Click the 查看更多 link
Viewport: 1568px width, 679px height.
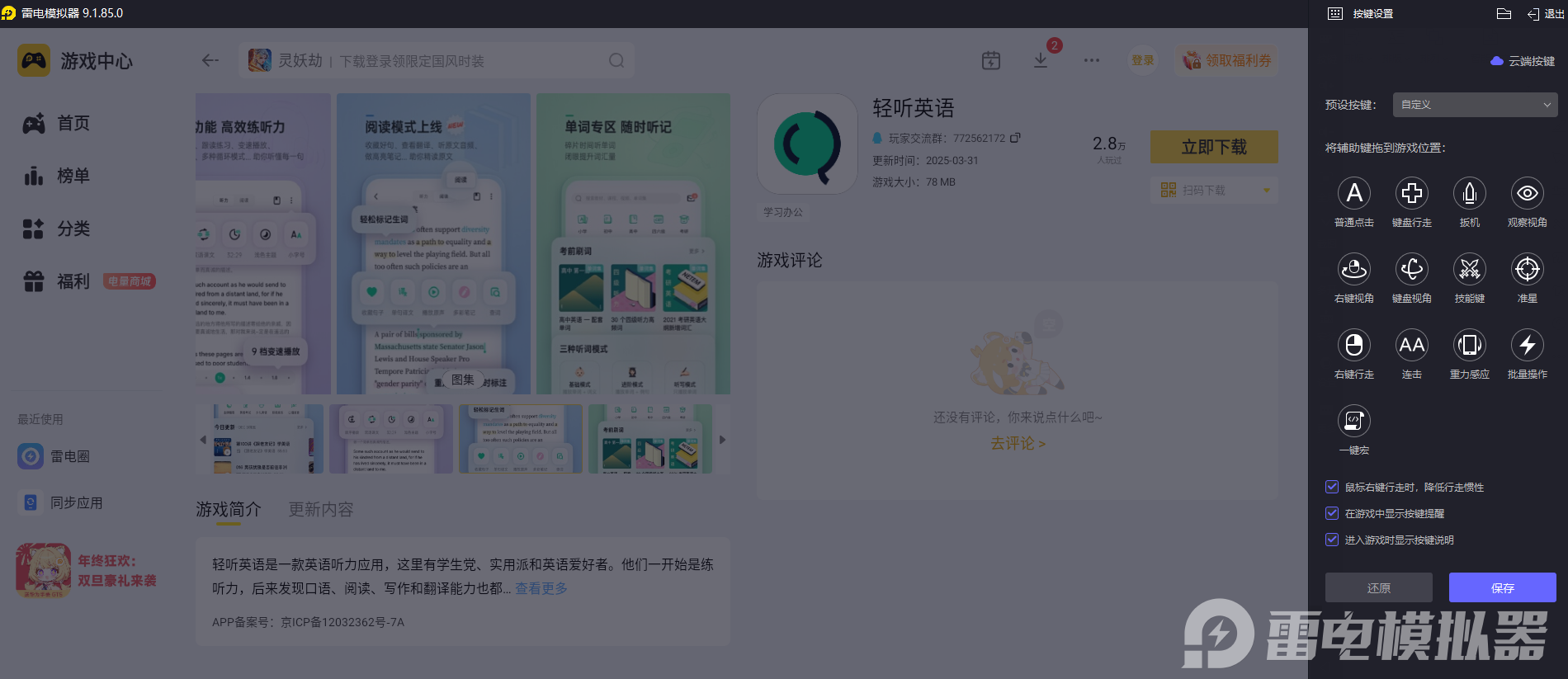click(541, 588)
